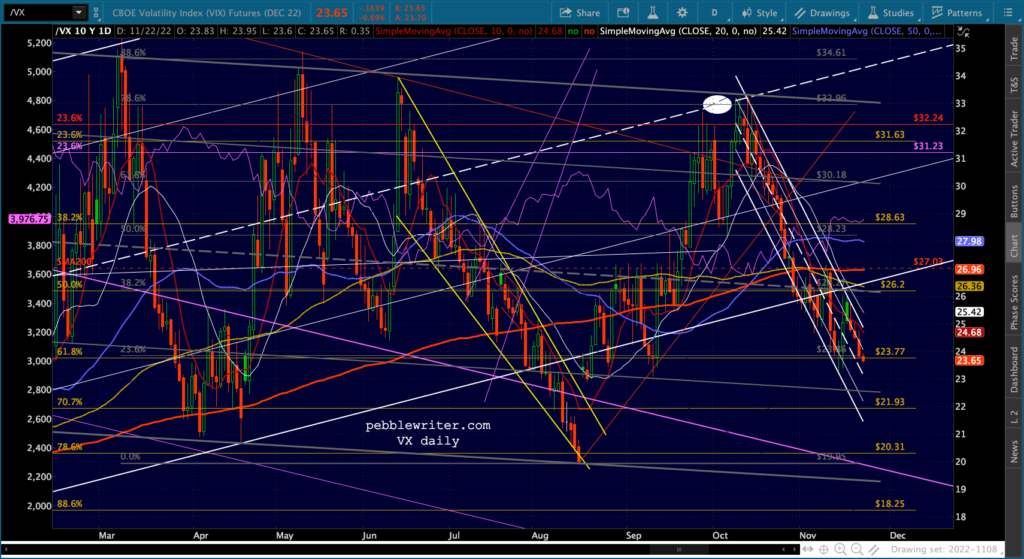Select the Chart sidebar tab
This screenshot has width=1024, height=559.
pyautogui.click(x=1014, y=246)
